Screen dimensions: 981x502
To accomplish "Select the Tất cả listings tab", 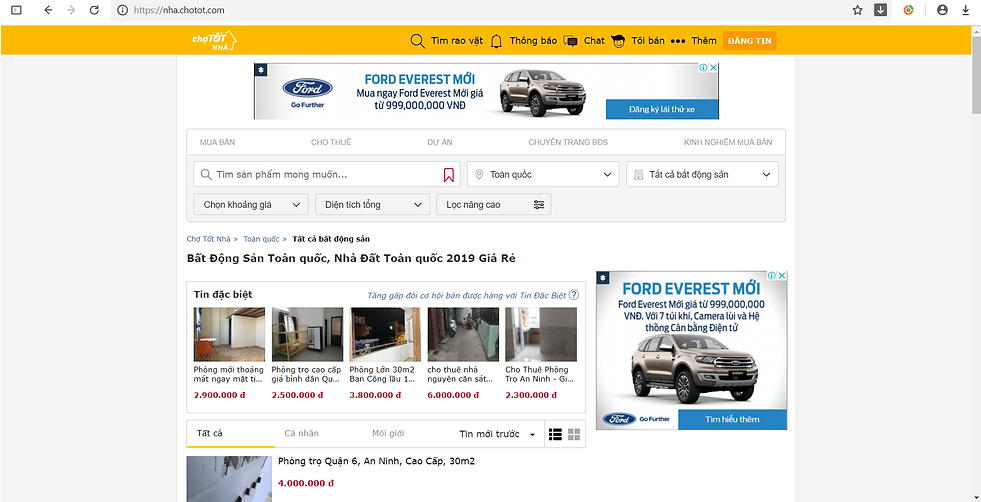I will point(231,434).
